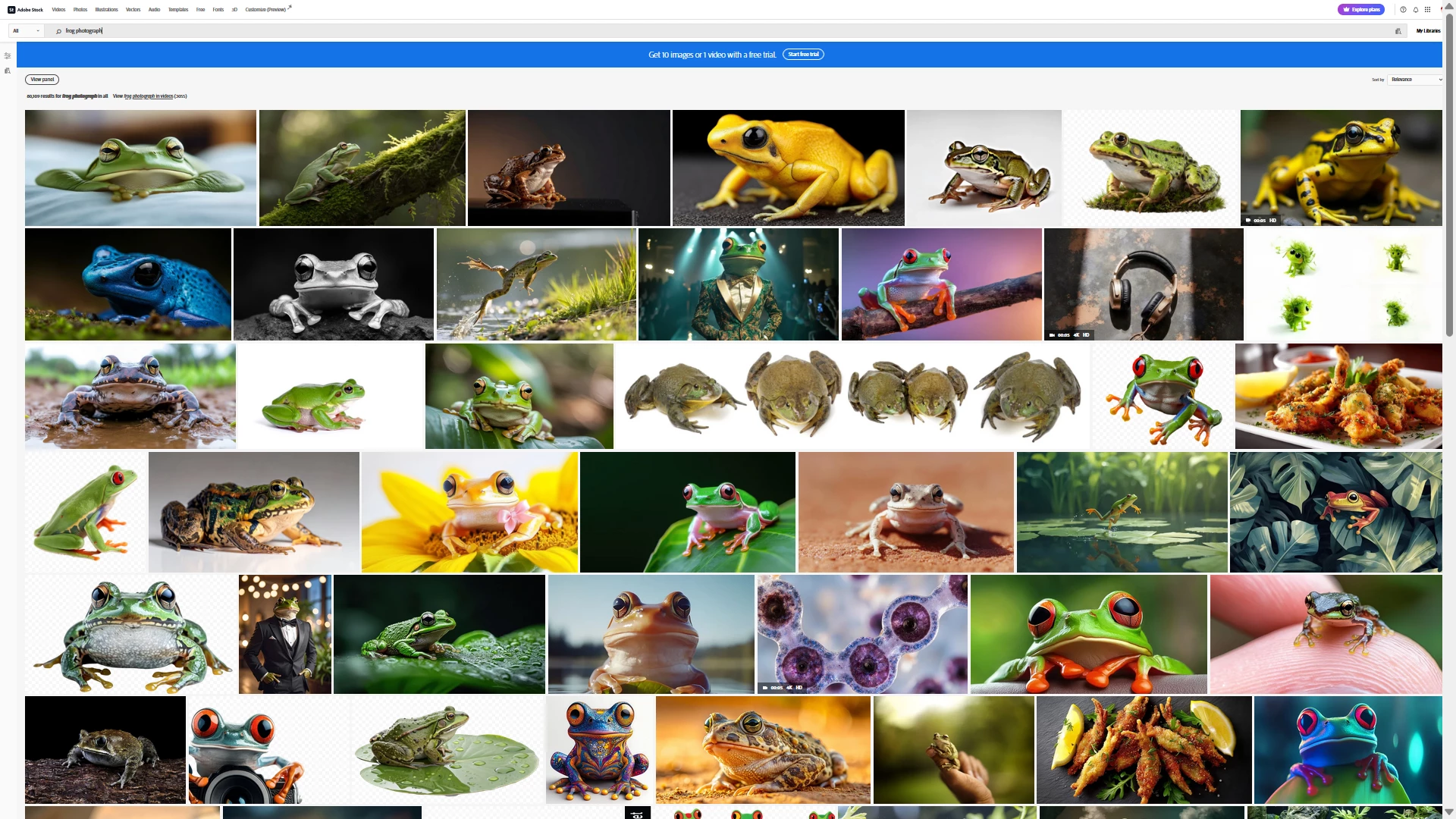Click the find similar sidebar icon

[x=8, y=71]
